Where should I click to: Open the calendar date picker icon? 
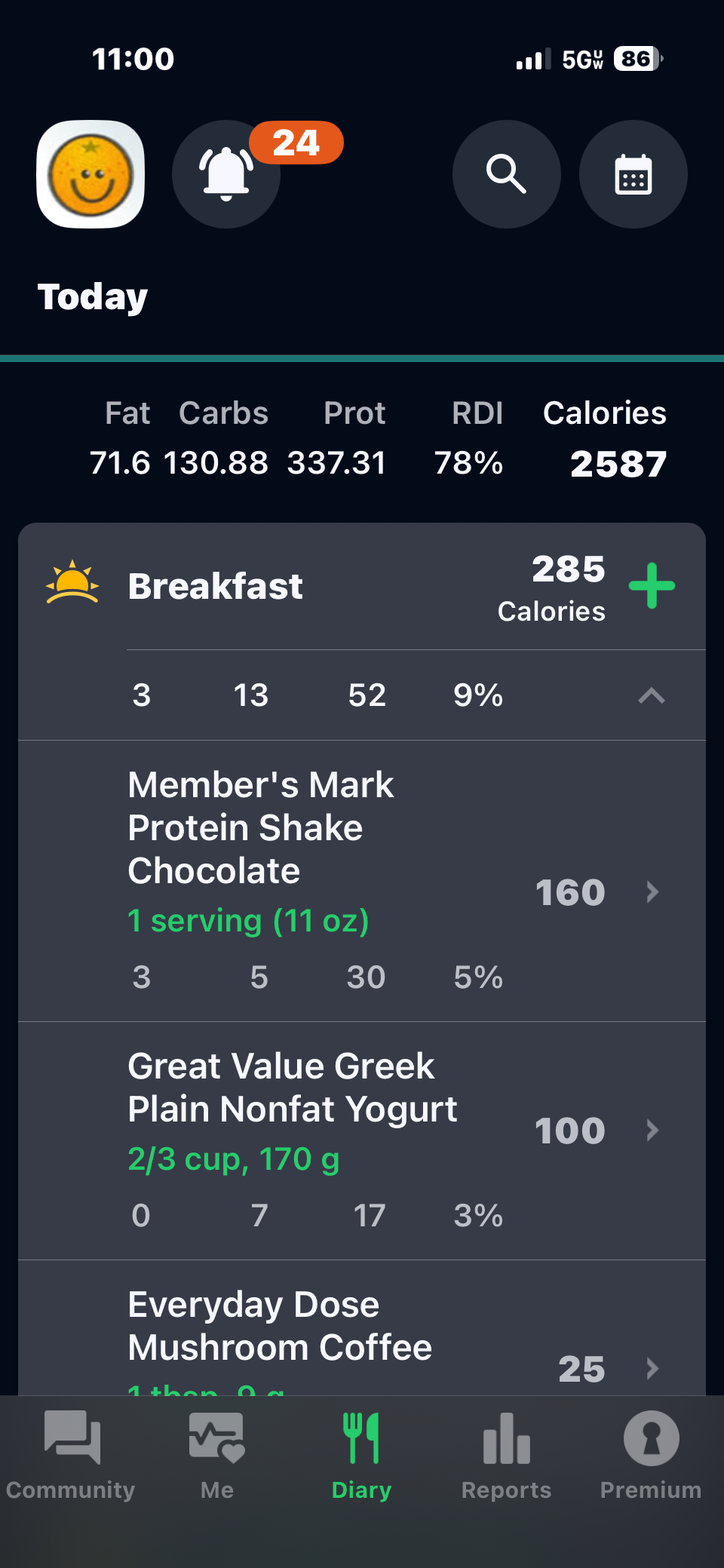click(633, 174)
